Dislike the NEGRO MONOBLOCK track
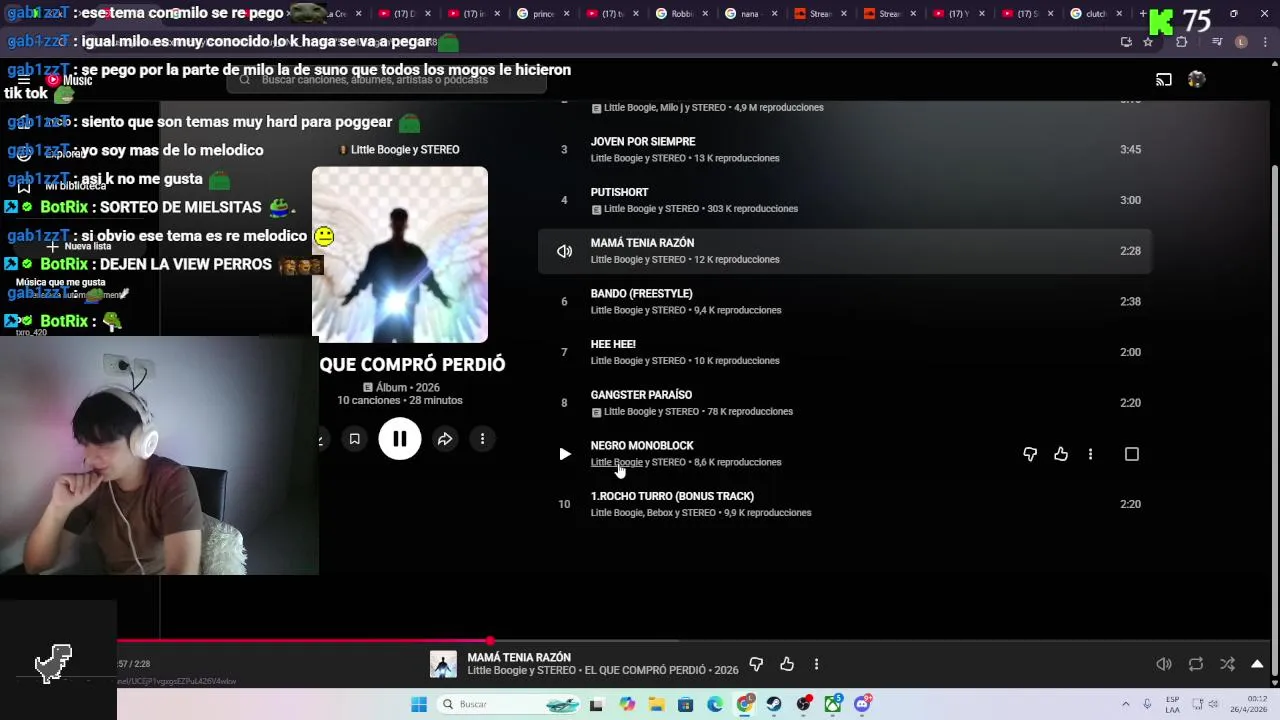The image size is (1280, 720). 1030,454
